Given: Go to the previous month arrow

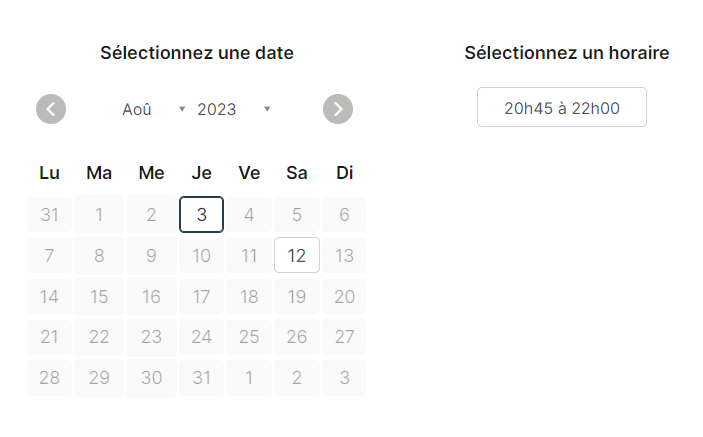Looking at the screenshot, I should pos(51,109).
